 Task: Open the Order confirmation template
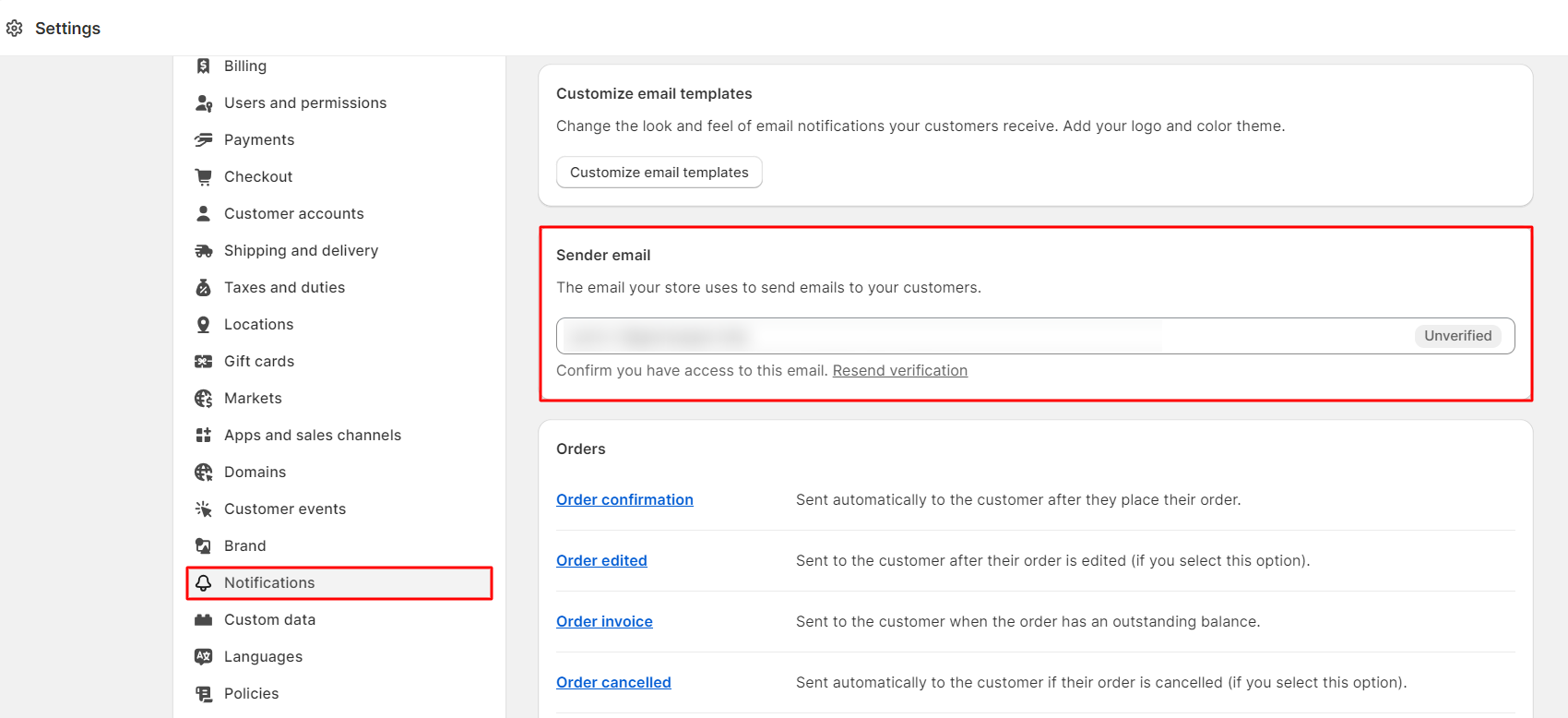pos(624,500)
